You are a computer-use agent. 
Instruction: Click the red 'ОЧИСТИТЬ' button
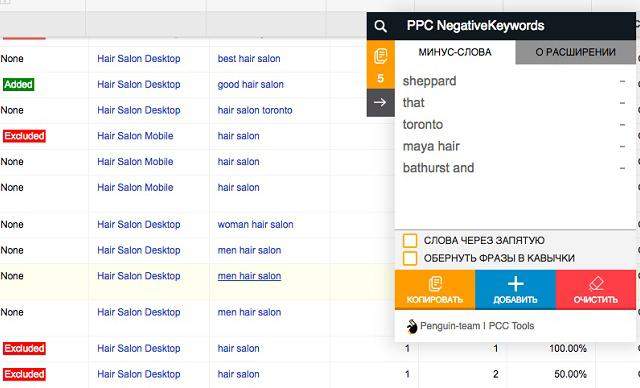(596, 290)
